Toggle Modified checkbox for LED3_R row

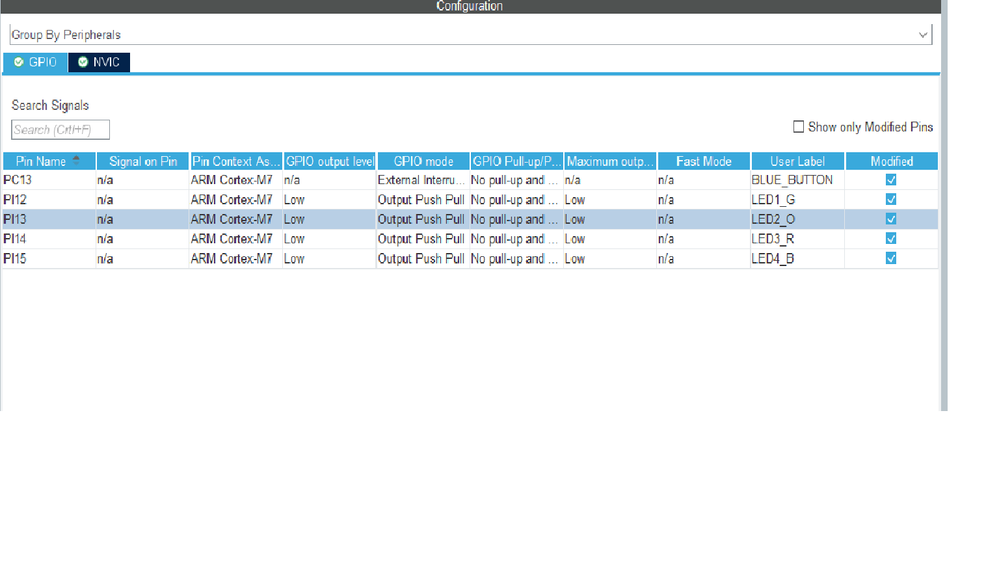[x=891, y=239]
